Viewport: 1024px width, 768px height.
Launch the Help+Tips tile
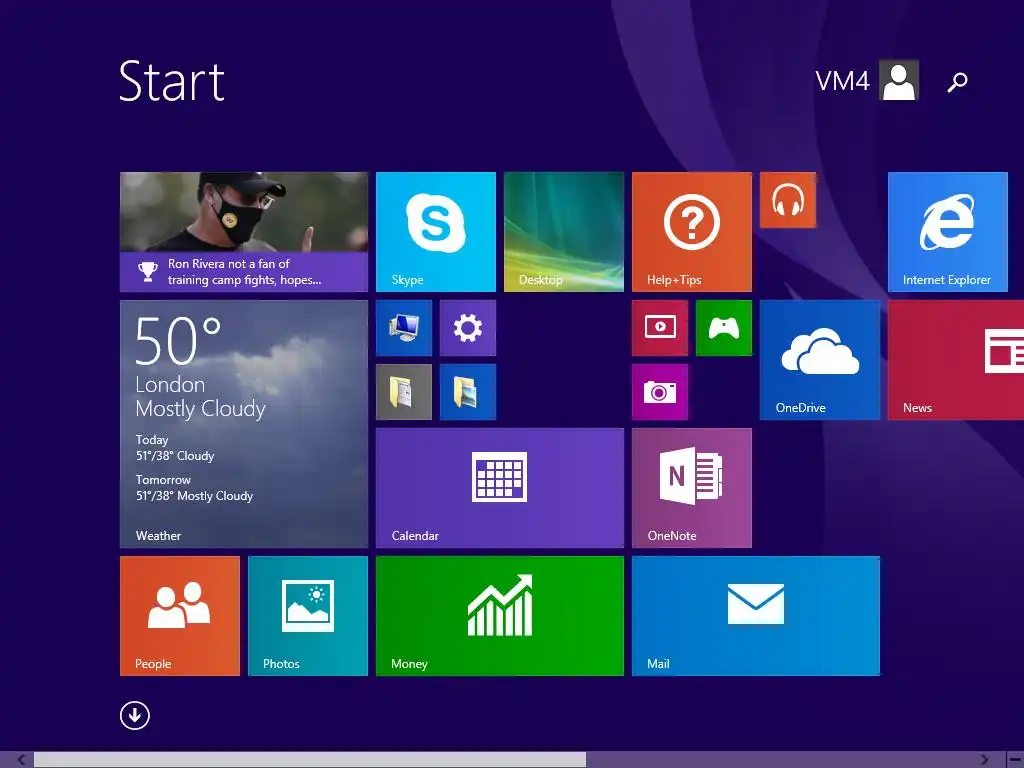pyautogui.click(x=692, y=232)
